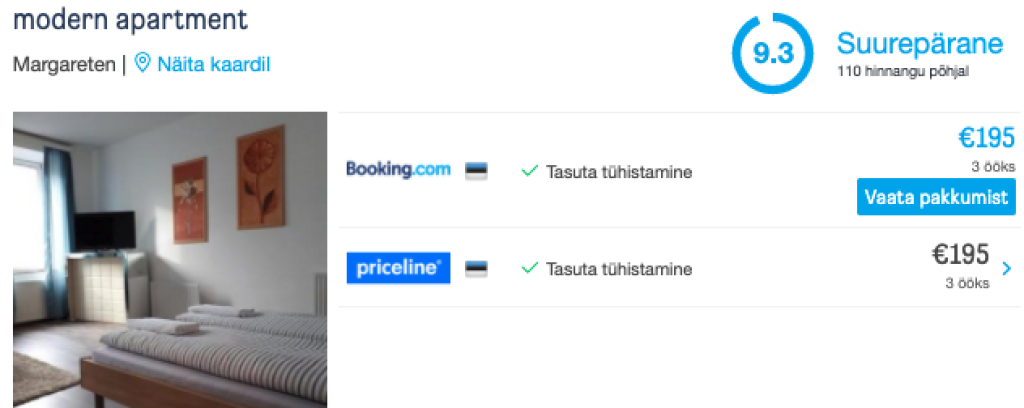Click the Booking.com logo
The height and width of the screenshot is (408, 1024).
398,170
